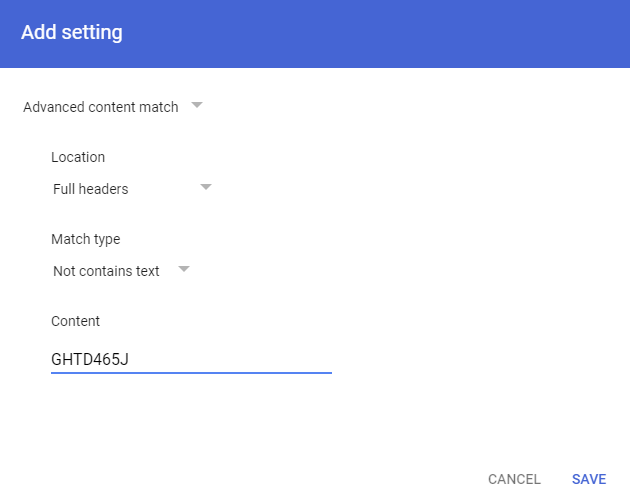Click the arrow beside Advanced content match

tap(197, 105)
